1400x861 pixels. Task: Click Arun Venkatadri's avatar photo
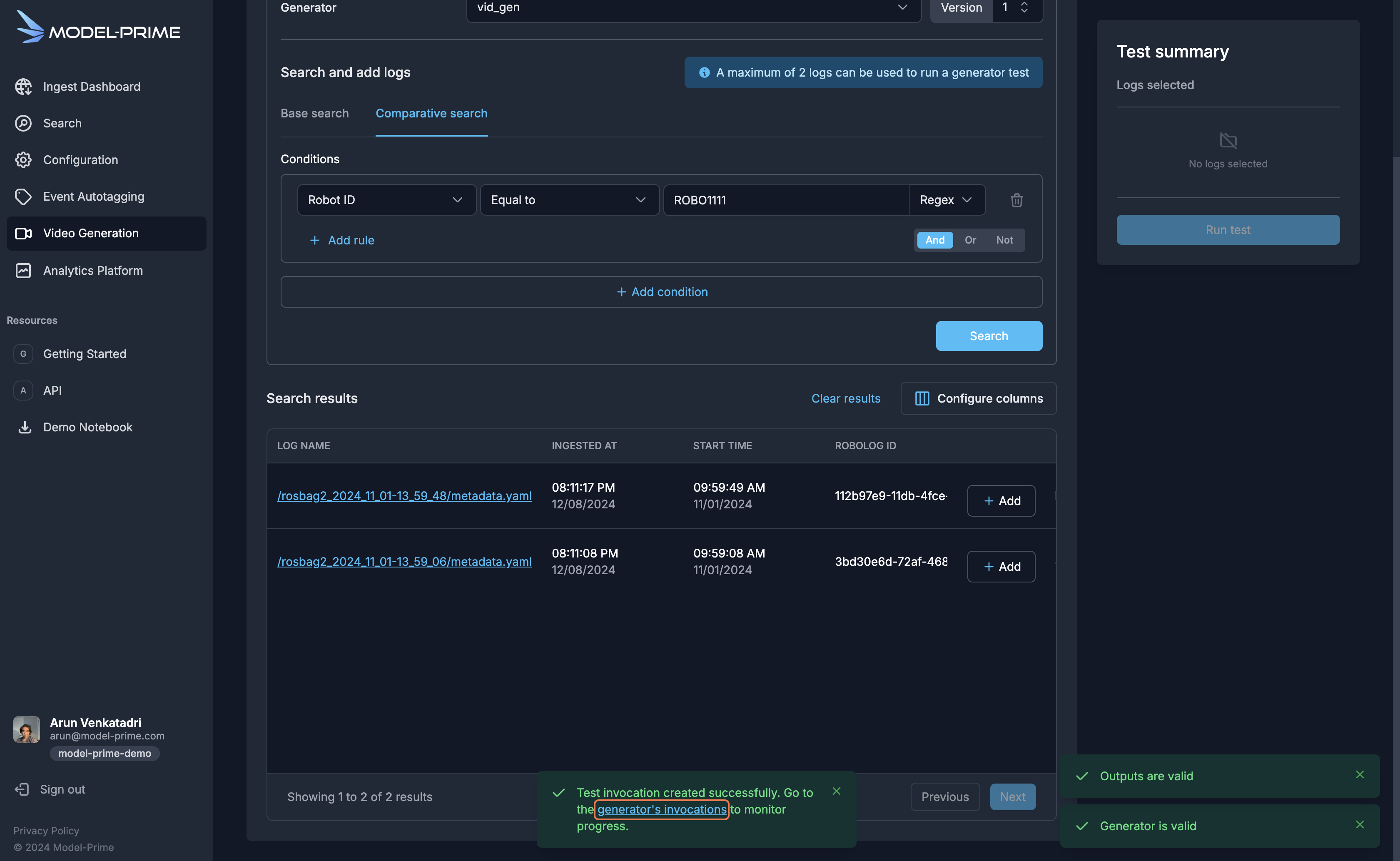click(x=27, y=729)
